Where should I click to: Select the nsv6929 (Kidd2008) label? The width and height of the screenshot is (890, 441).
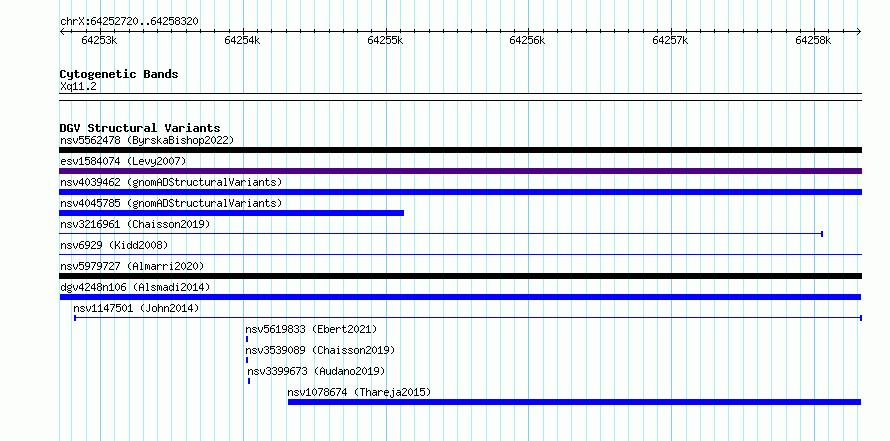point(114,245)
